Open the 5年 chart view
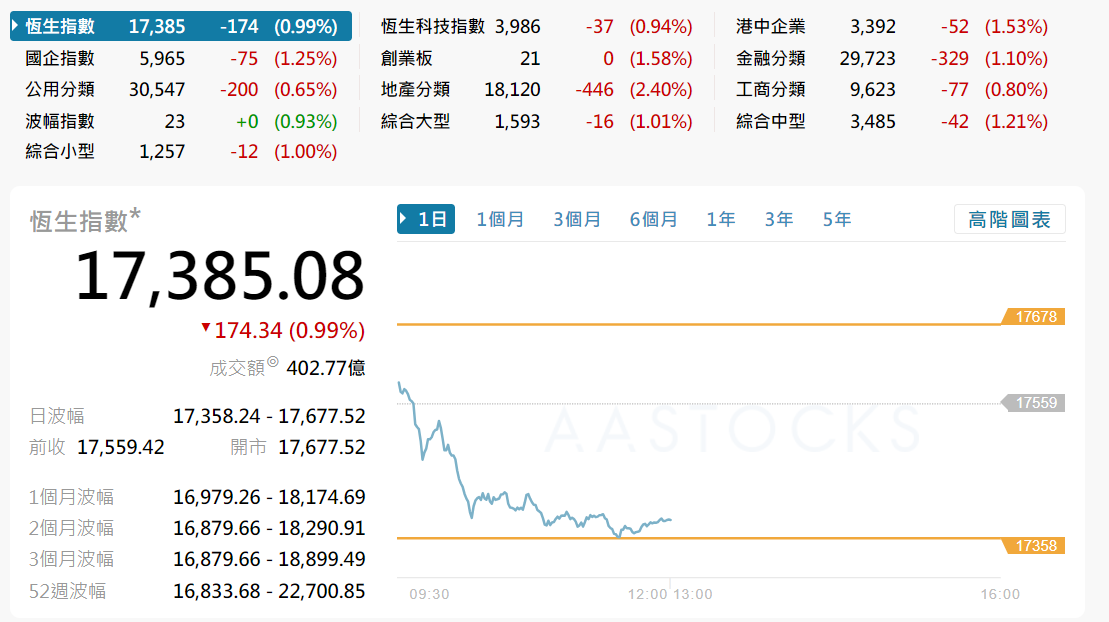This screenshot has width=1109, height=622. [x=836, y=219]
